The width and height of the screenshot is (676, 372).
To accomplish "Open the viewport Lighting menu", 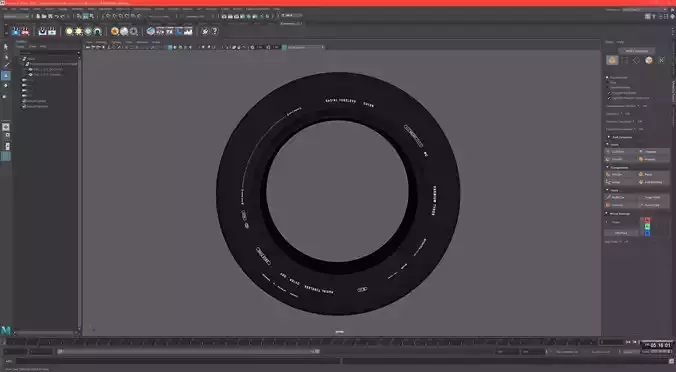I will [x=116, y=42].
